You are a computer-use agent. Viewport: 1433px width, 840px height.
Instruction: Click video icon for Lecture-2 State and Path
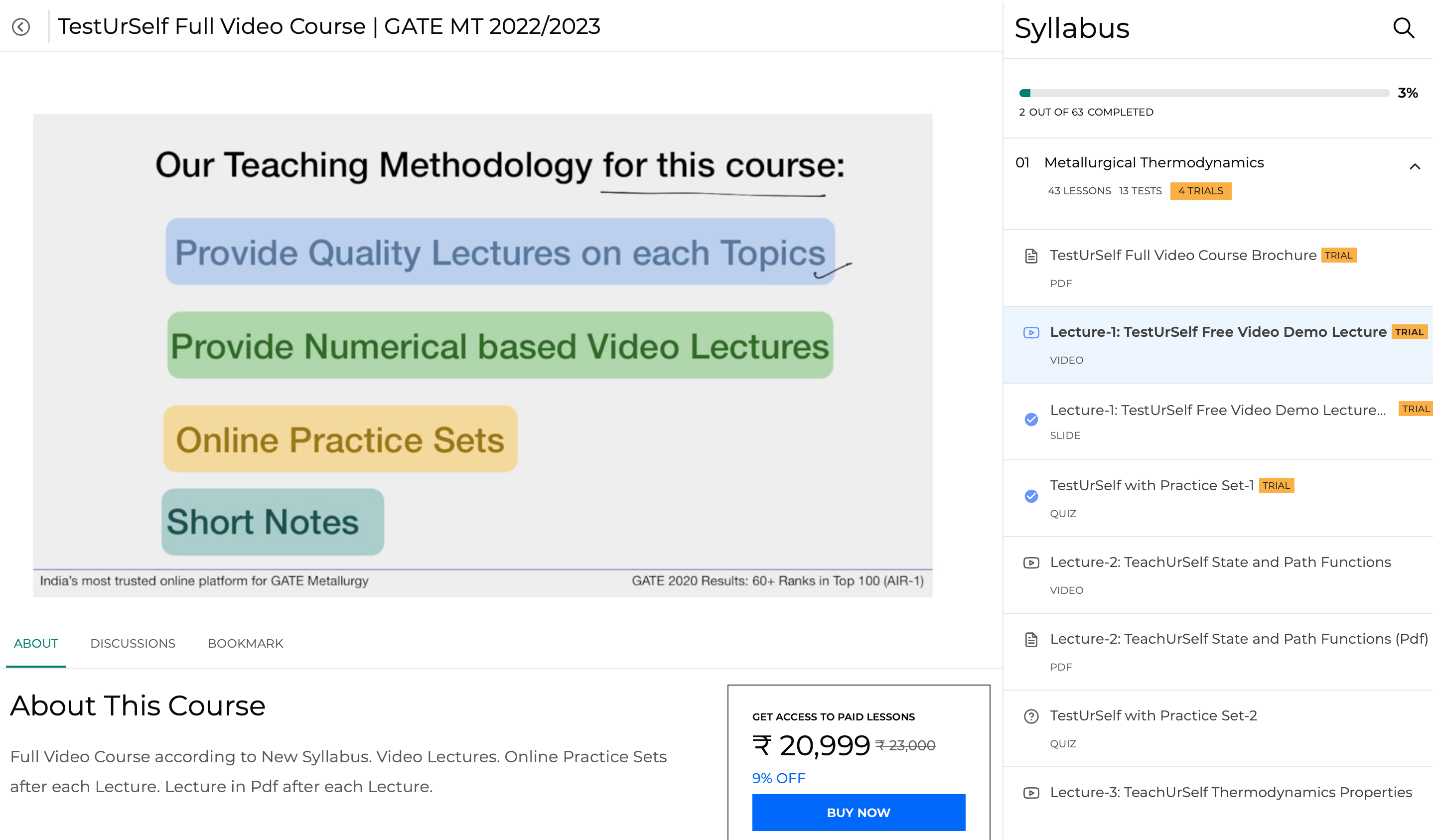click(x=1031, y=563)
